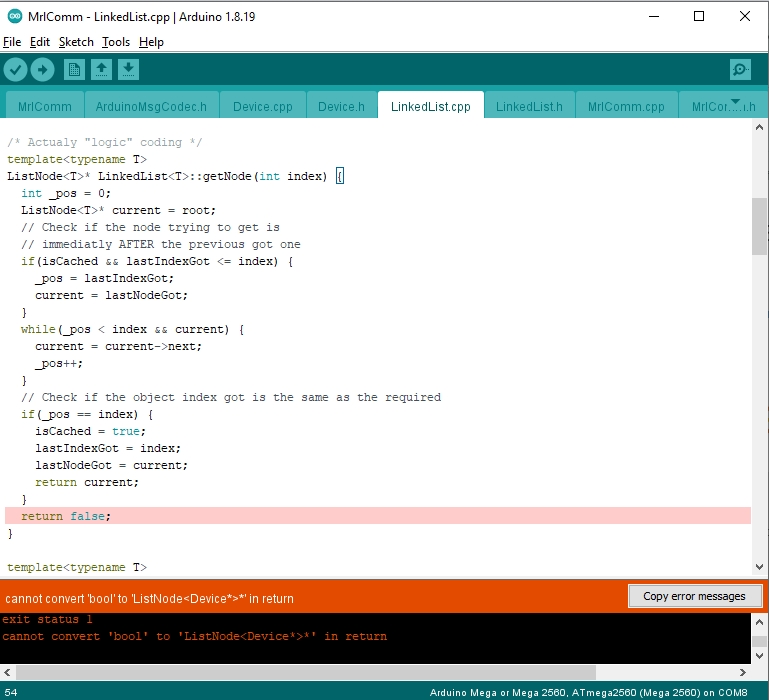
Task: Click the Verify sketch checkmark icon
Action: coord(15,70)
